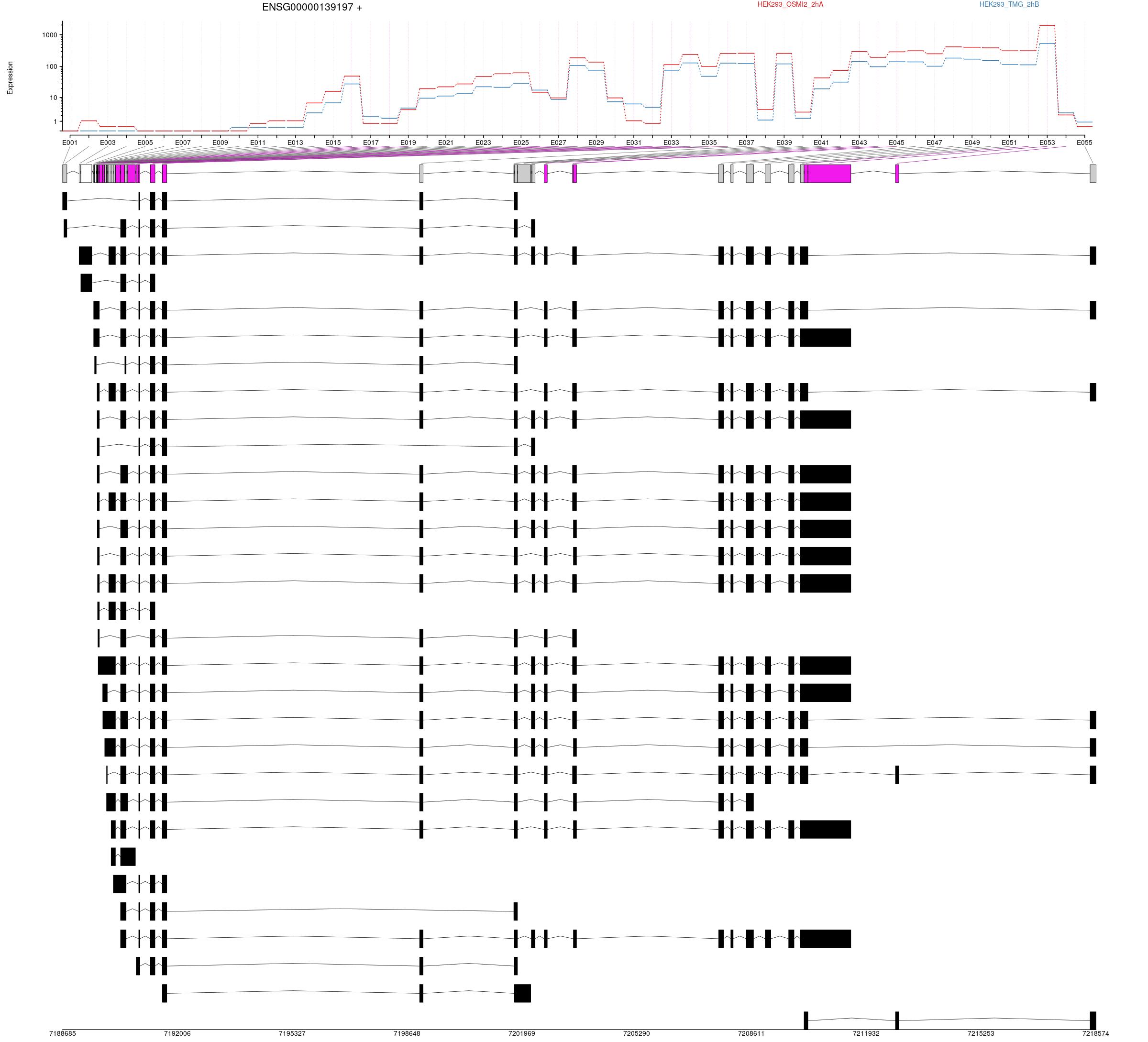Click exon bin label E019
The width and height of the screenshot is (1148, 1042).
(408, 143)
